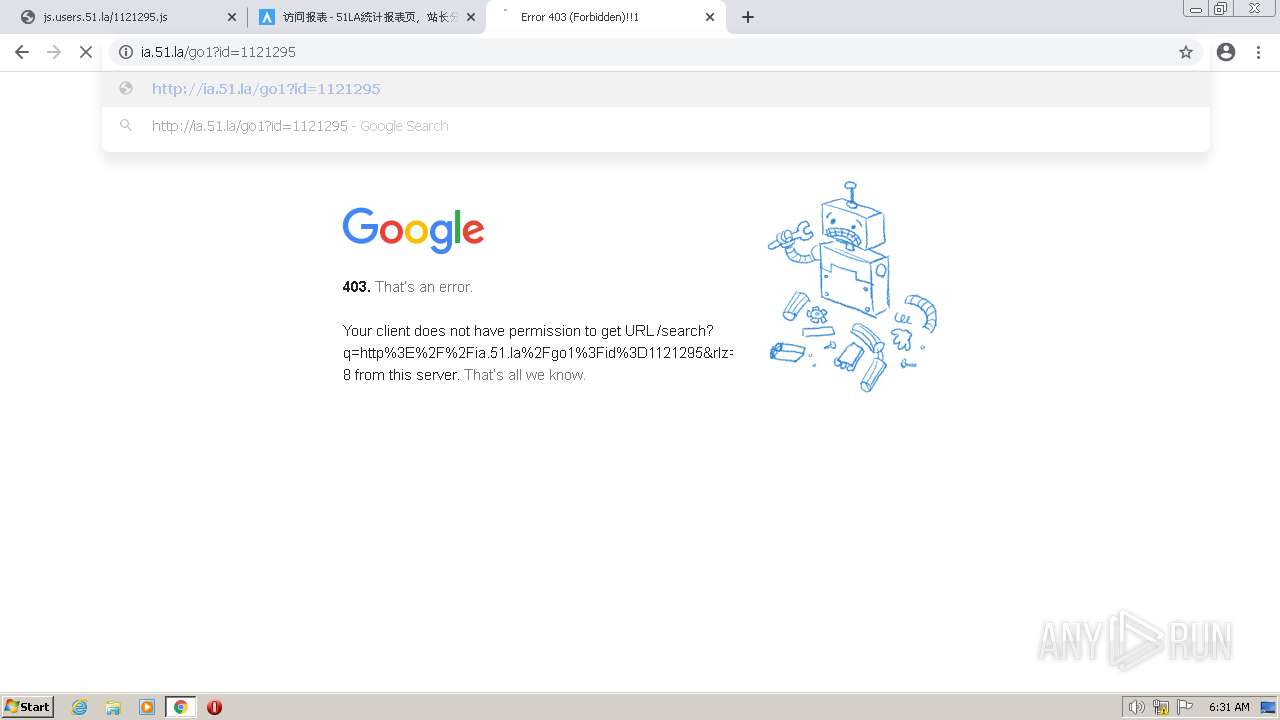Click the globe icon in first suggestion
Viewport: 1280px width, 720px height.
click(x=126, y=88)
